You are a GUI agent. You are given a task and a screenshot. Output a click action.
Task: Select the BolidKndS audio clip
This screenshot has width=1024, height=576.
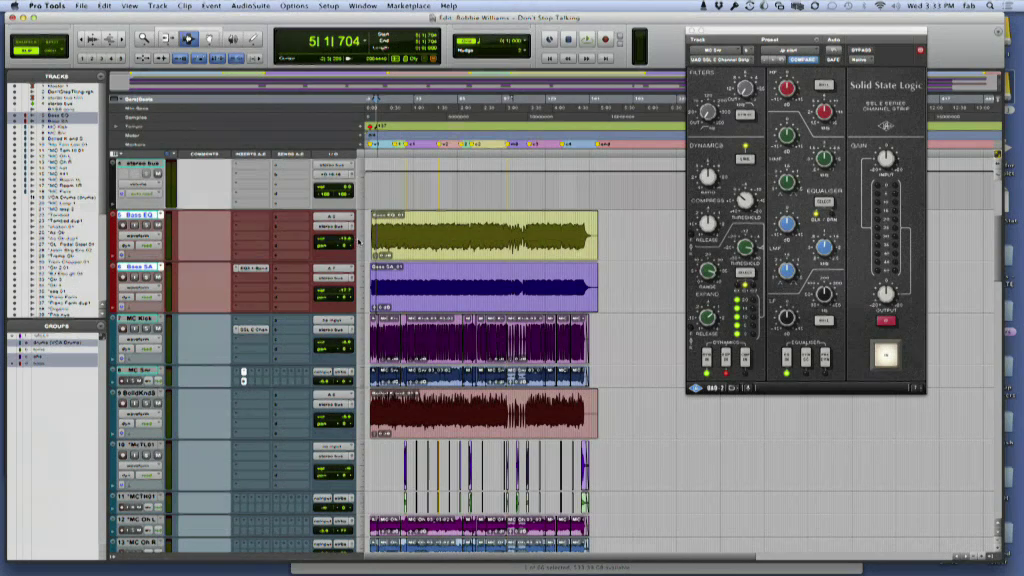[x=483, y=413]
